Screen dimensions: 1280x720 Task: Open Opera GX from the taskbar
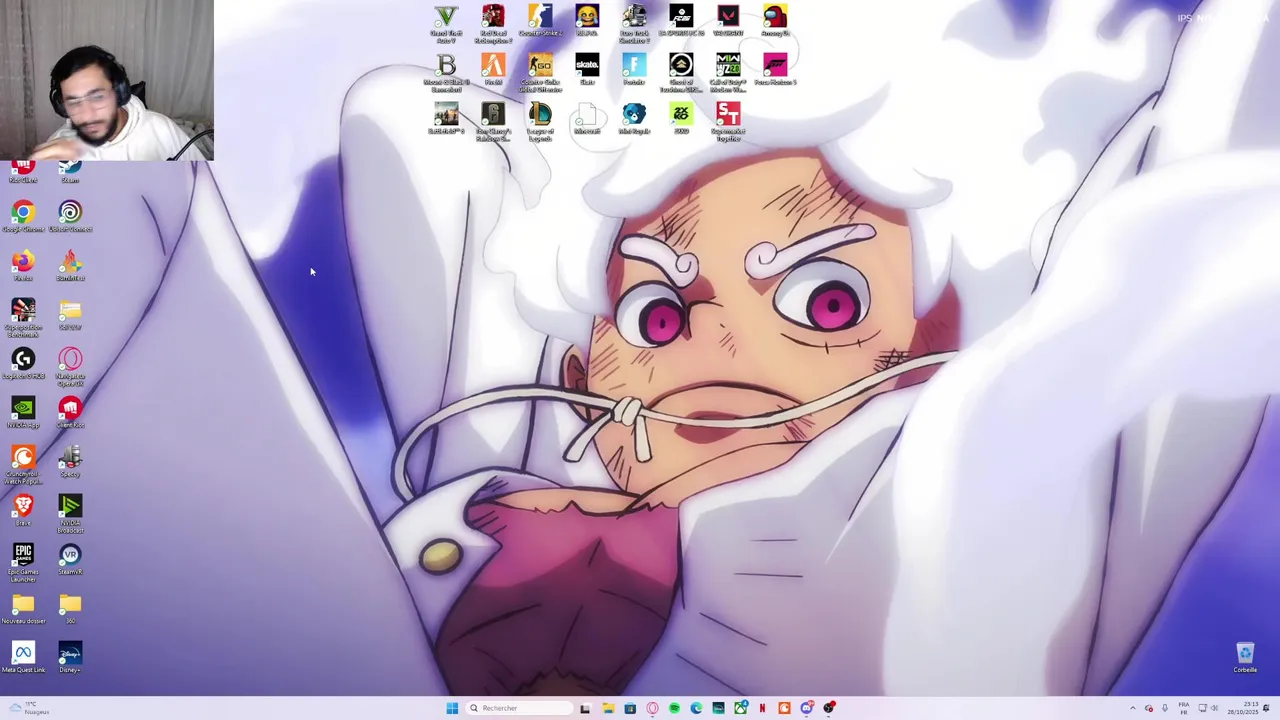coord(652,708)
